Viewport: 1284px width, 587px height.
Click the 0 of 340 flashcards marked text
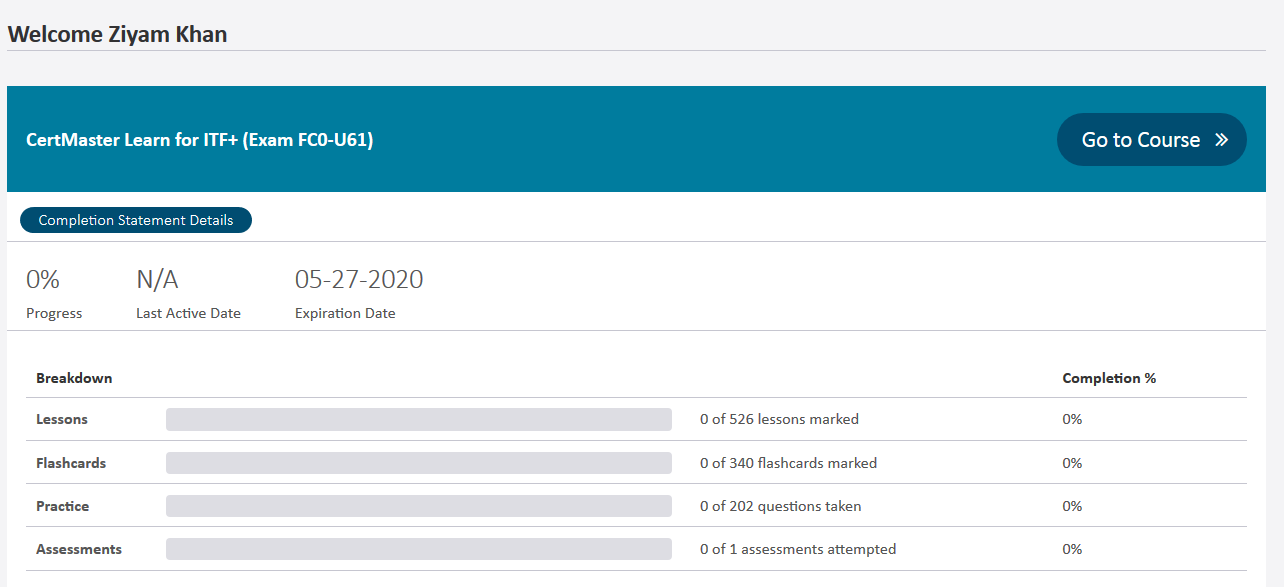point(788,463)
